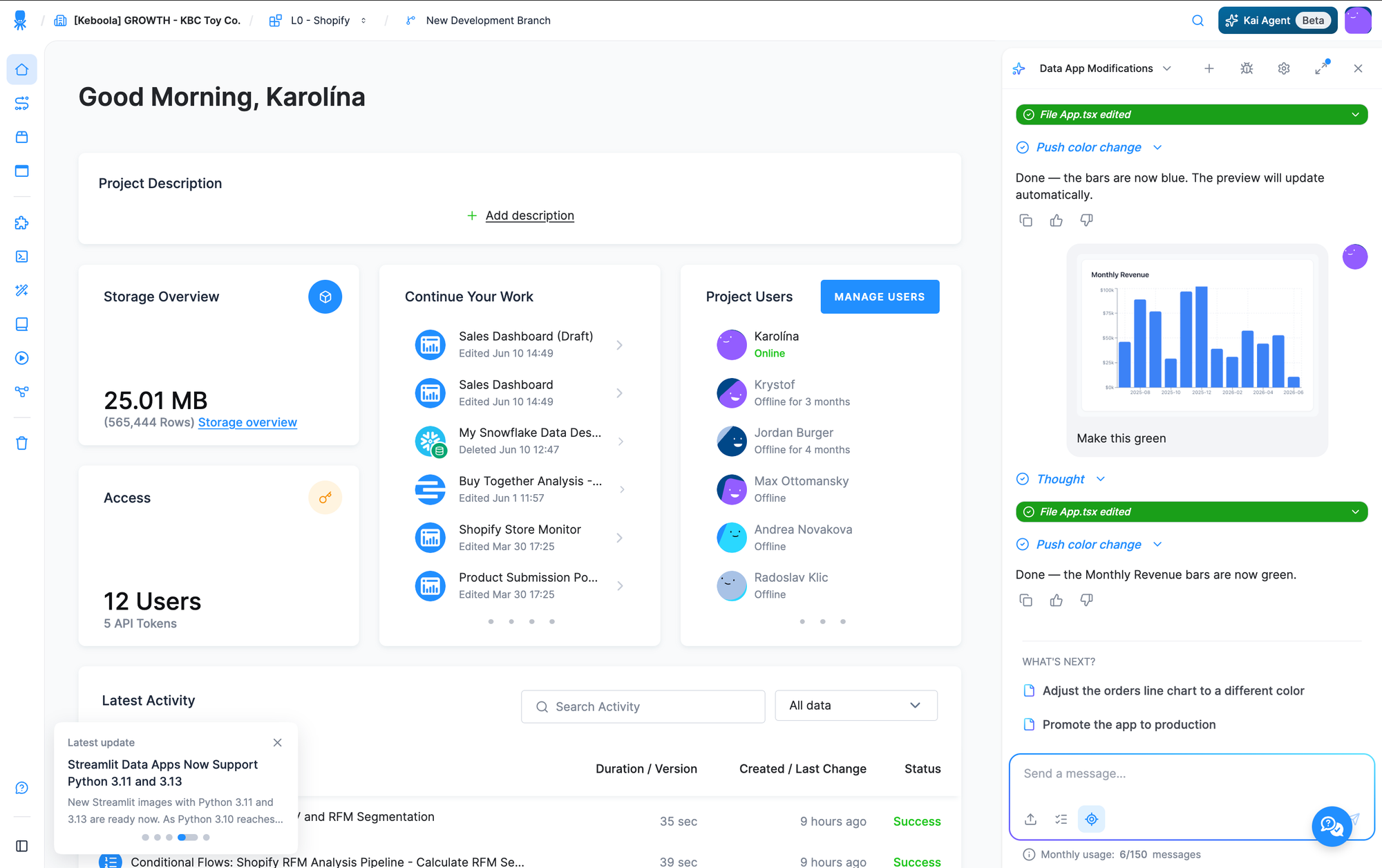Open the Flows icon in sidebar

(x=22, y=104)
